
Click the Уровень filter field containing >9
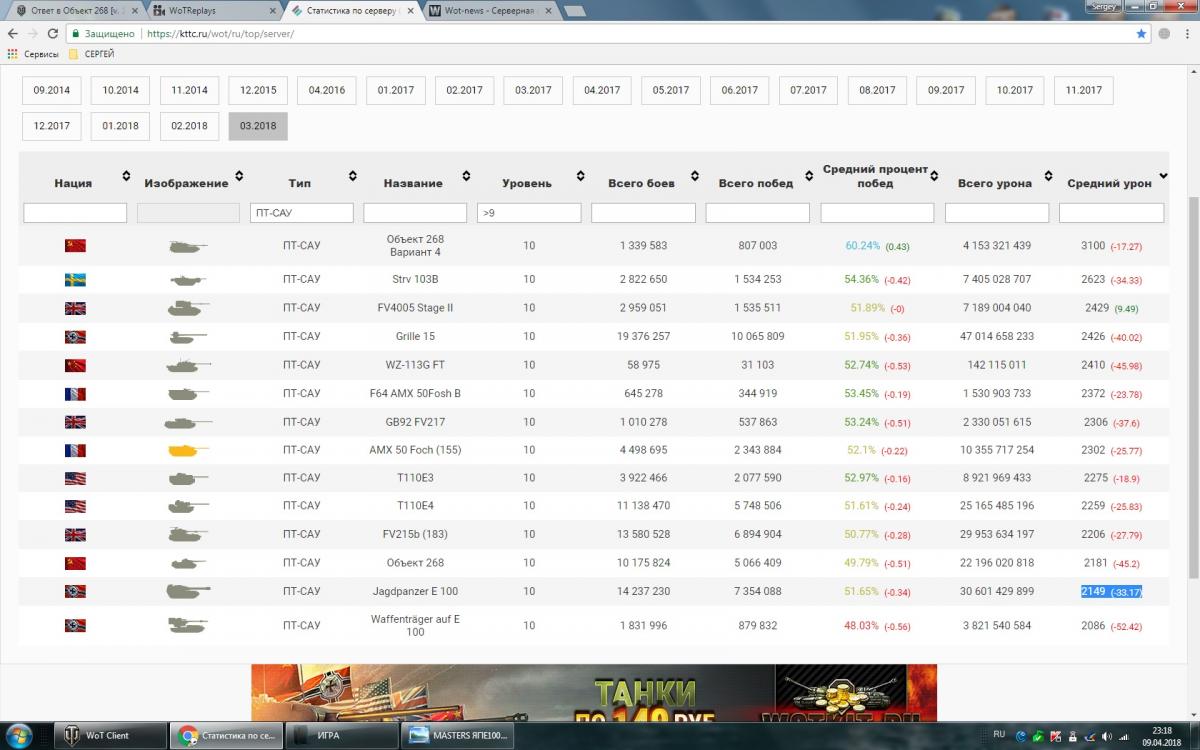click(529, 213)
